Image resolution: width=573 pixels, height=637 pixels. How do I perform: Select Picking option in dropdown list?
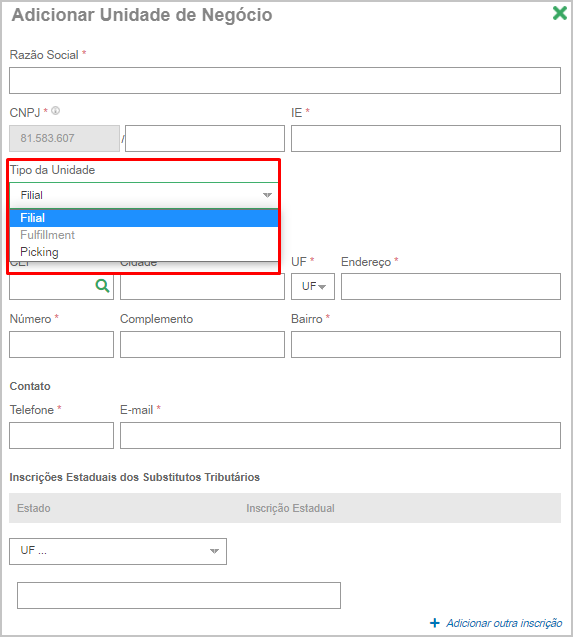pyautogui.click(x=144, y=252)
